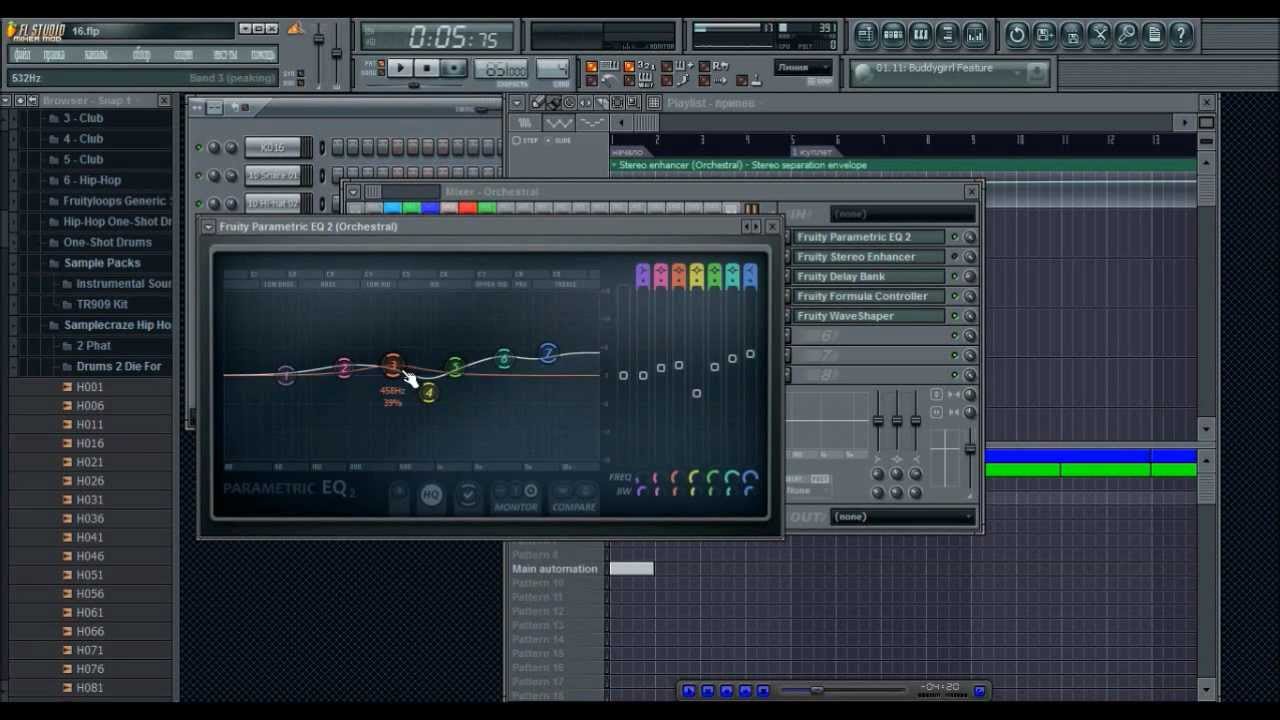Open the second main menu item
Image resolution: width=1280 pixels, height=720 pixels.
click(x=54, y=54)
